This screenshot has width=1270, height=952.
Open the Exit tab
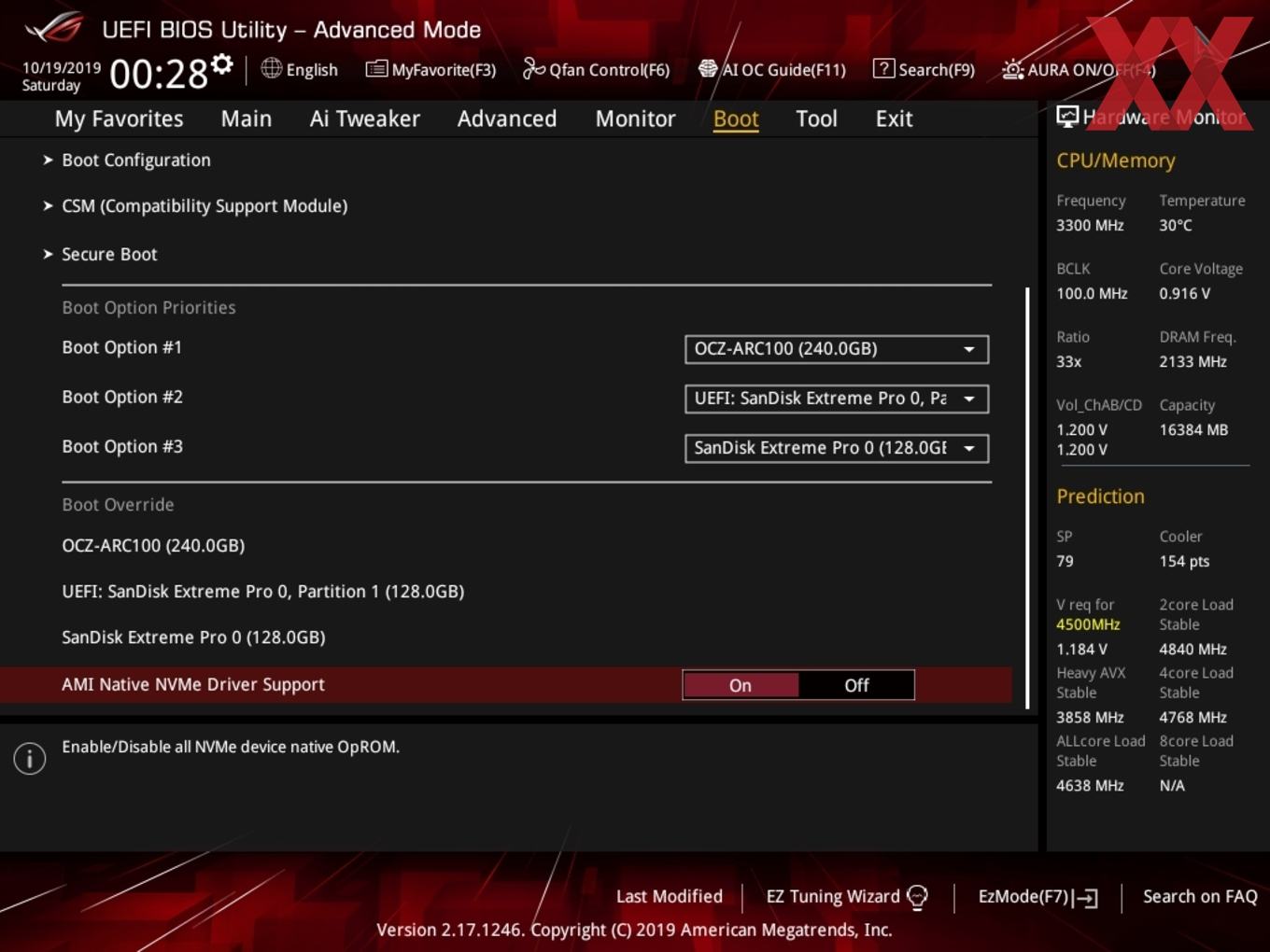pyautogui.click(x=894, y=119)
